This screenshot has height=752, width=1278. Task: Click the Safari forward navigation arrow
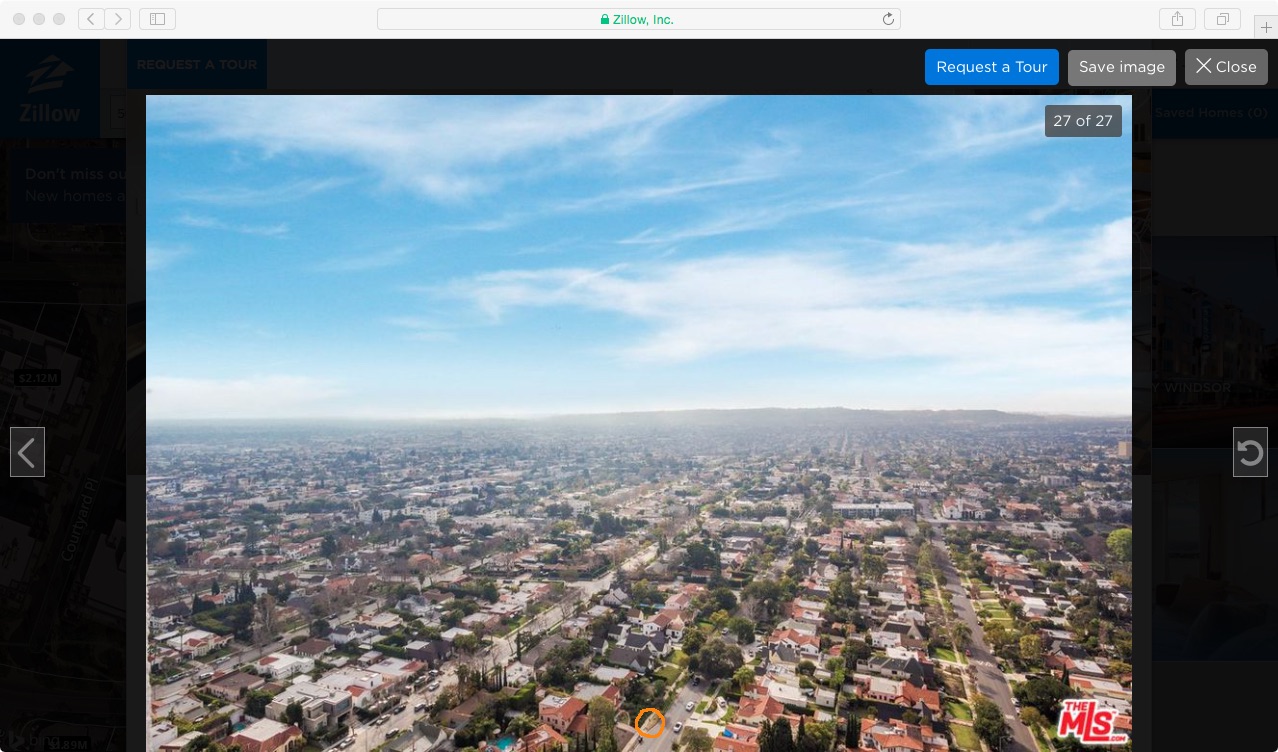coord(118,19)
